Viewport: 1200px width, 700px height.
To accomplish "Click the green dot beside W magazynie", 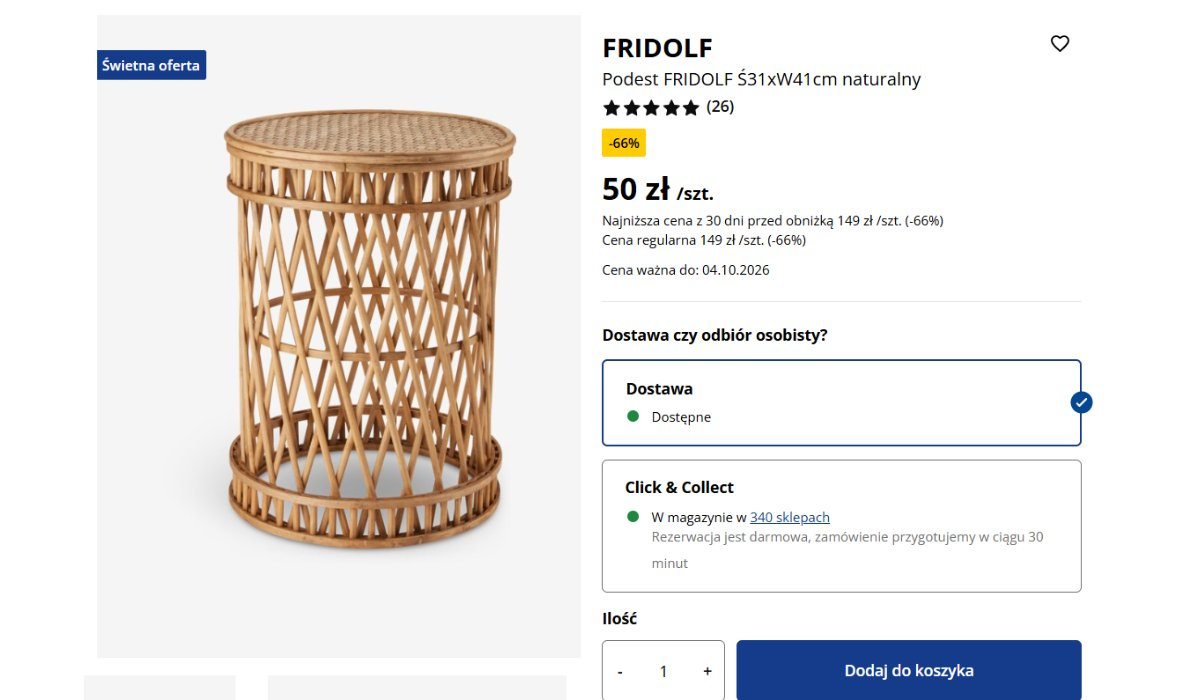I will click(633, 517).
